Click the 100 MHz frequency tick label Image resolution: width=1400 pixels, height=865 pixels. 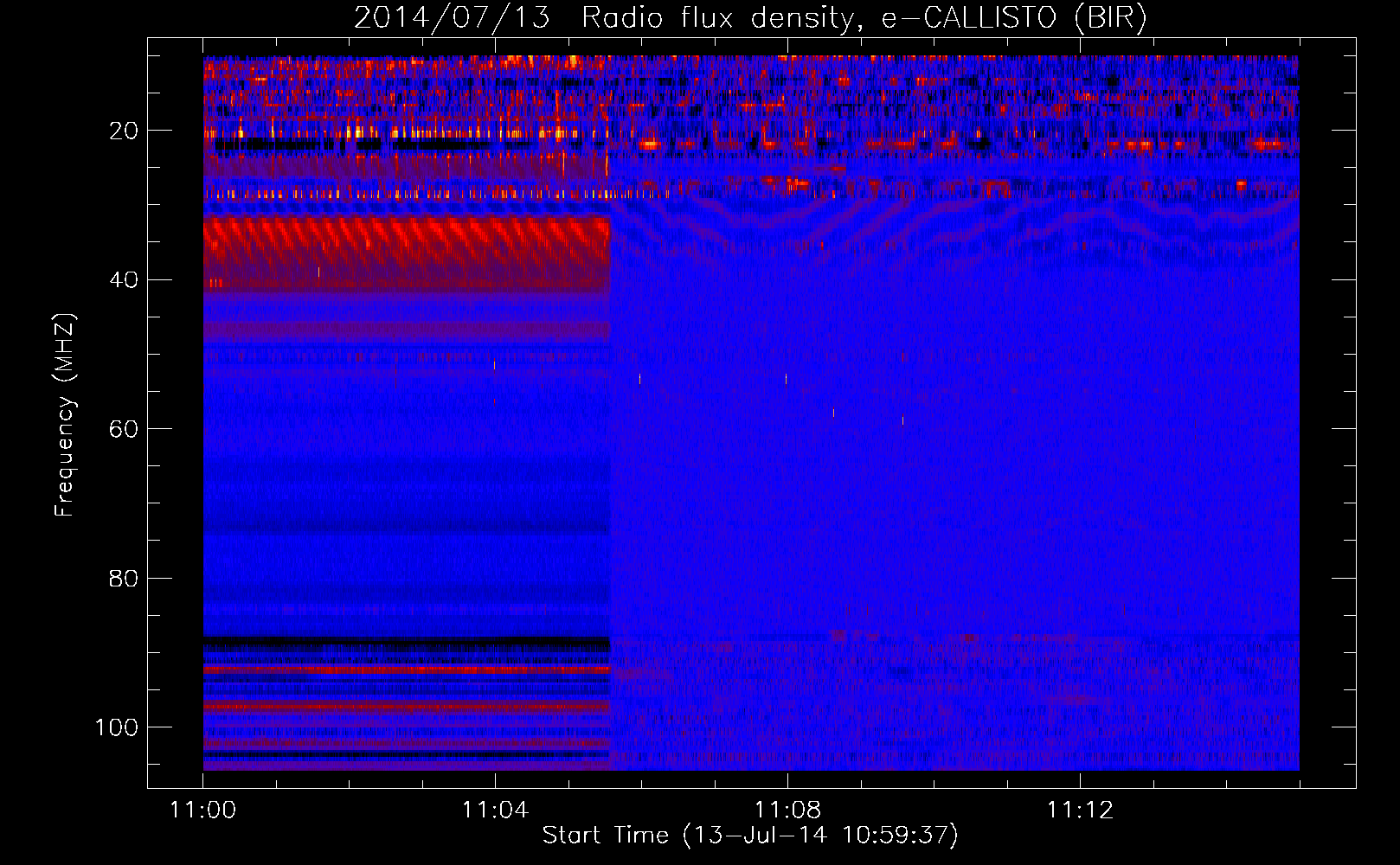click(118, 727)
